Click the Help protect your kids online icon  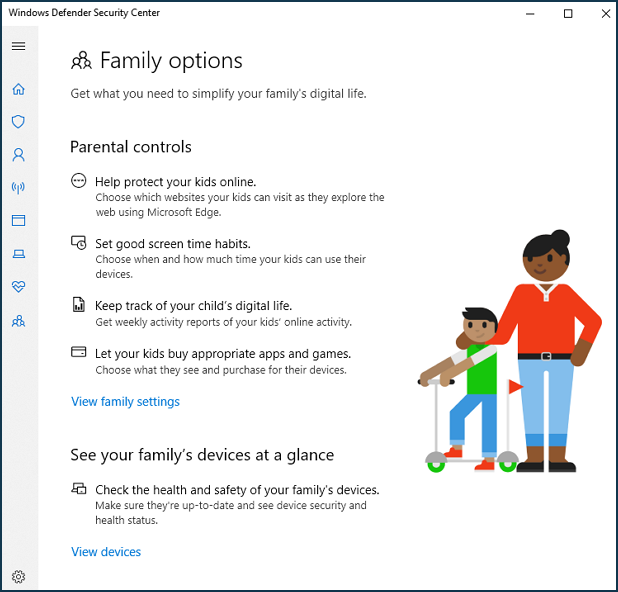78,181
